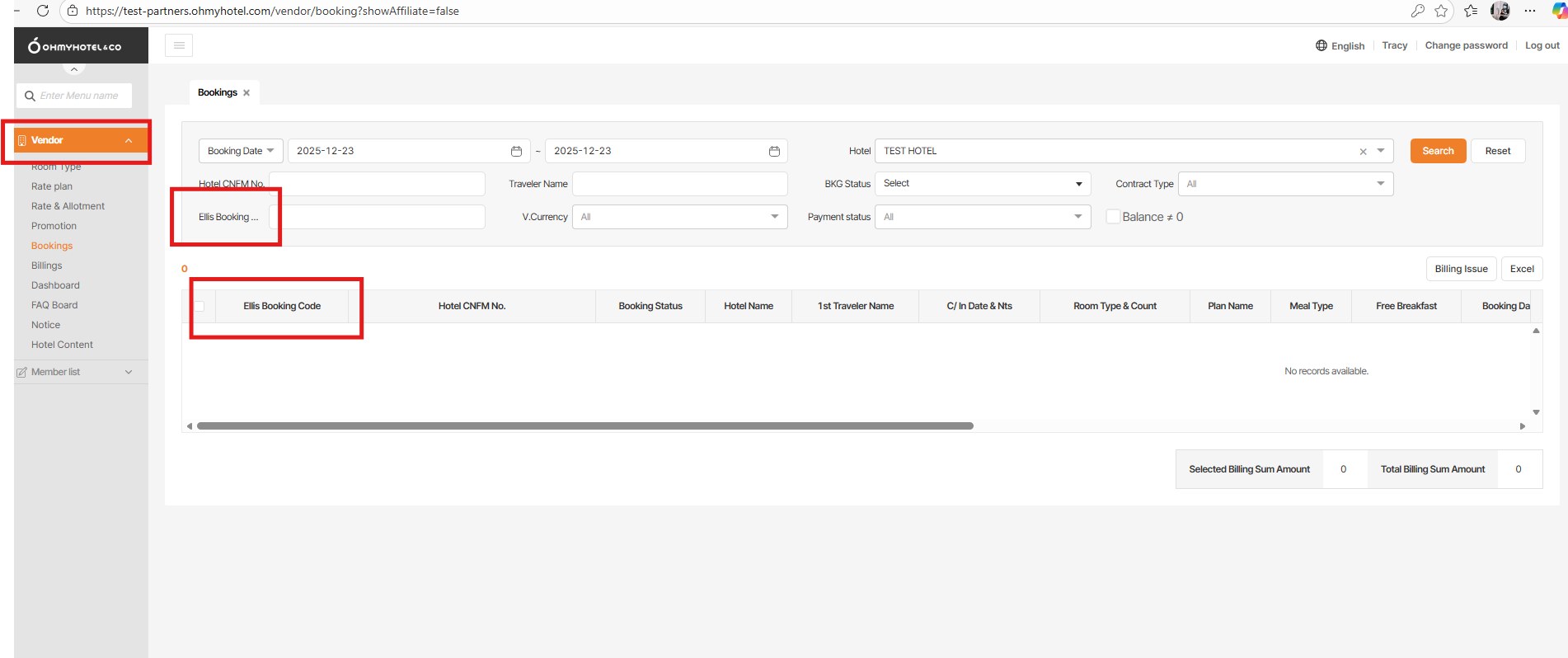The image size is (1568, 658).
Task: Open the browser profile avatar
Action: click(x=1500, y=11)
